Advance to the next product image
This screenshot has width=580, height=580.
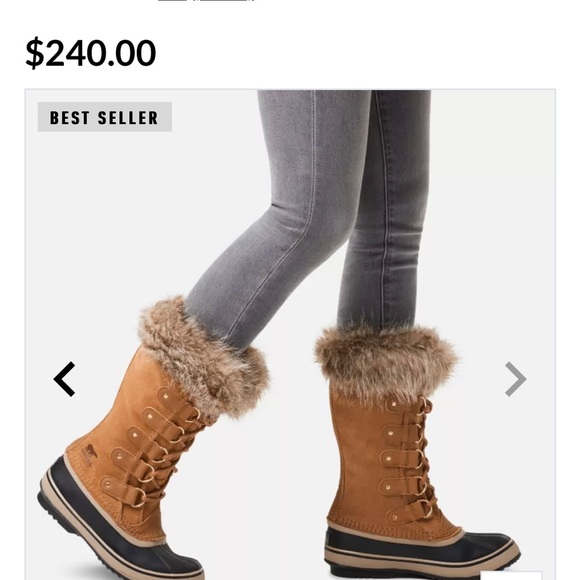pos(516,379)
